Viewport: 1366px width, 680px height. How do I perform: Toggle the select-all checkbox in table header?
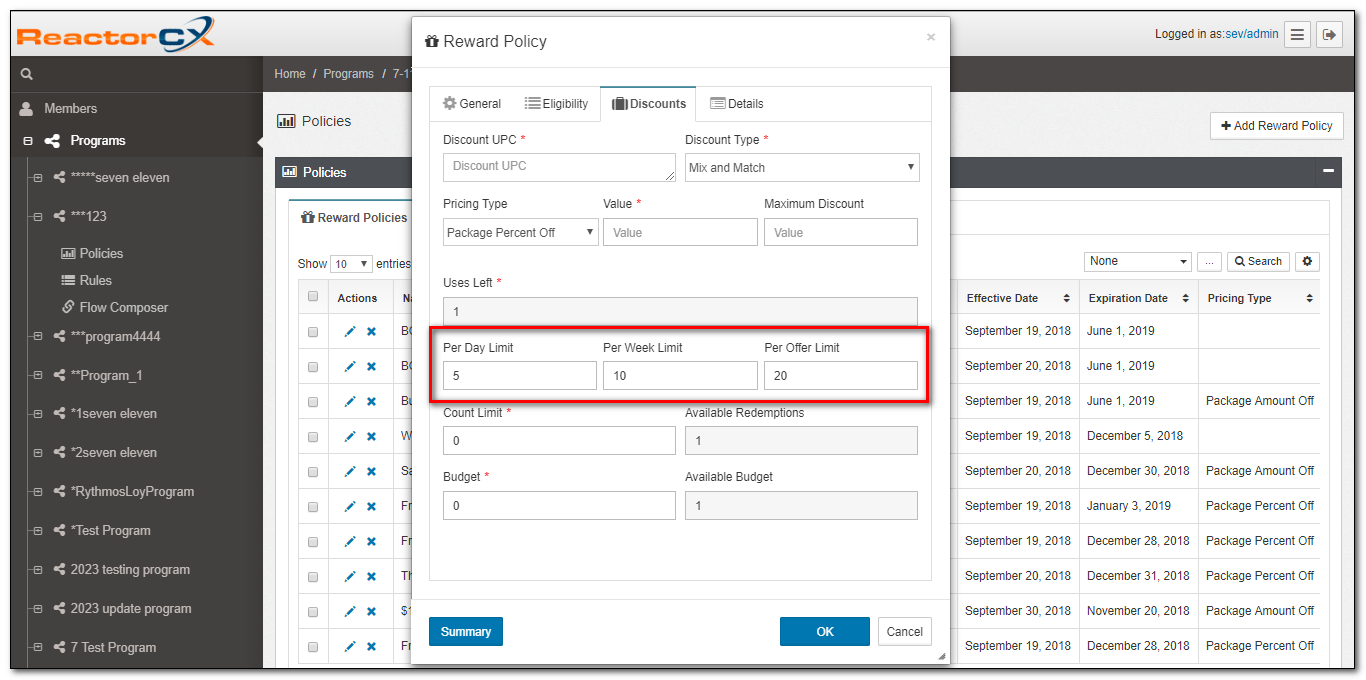coord(313,297)
